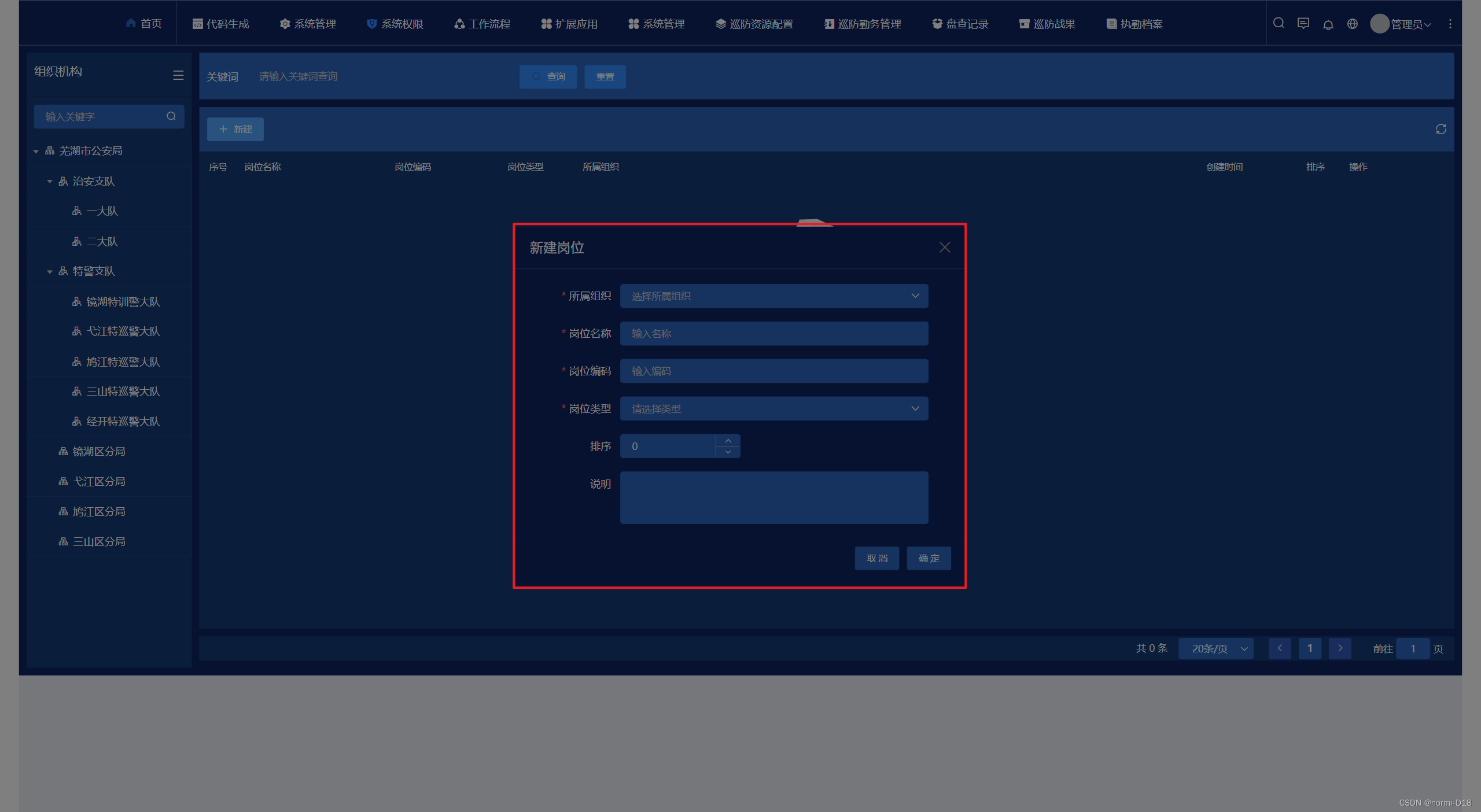Click the 取消 button

click(x=876, y=558)
